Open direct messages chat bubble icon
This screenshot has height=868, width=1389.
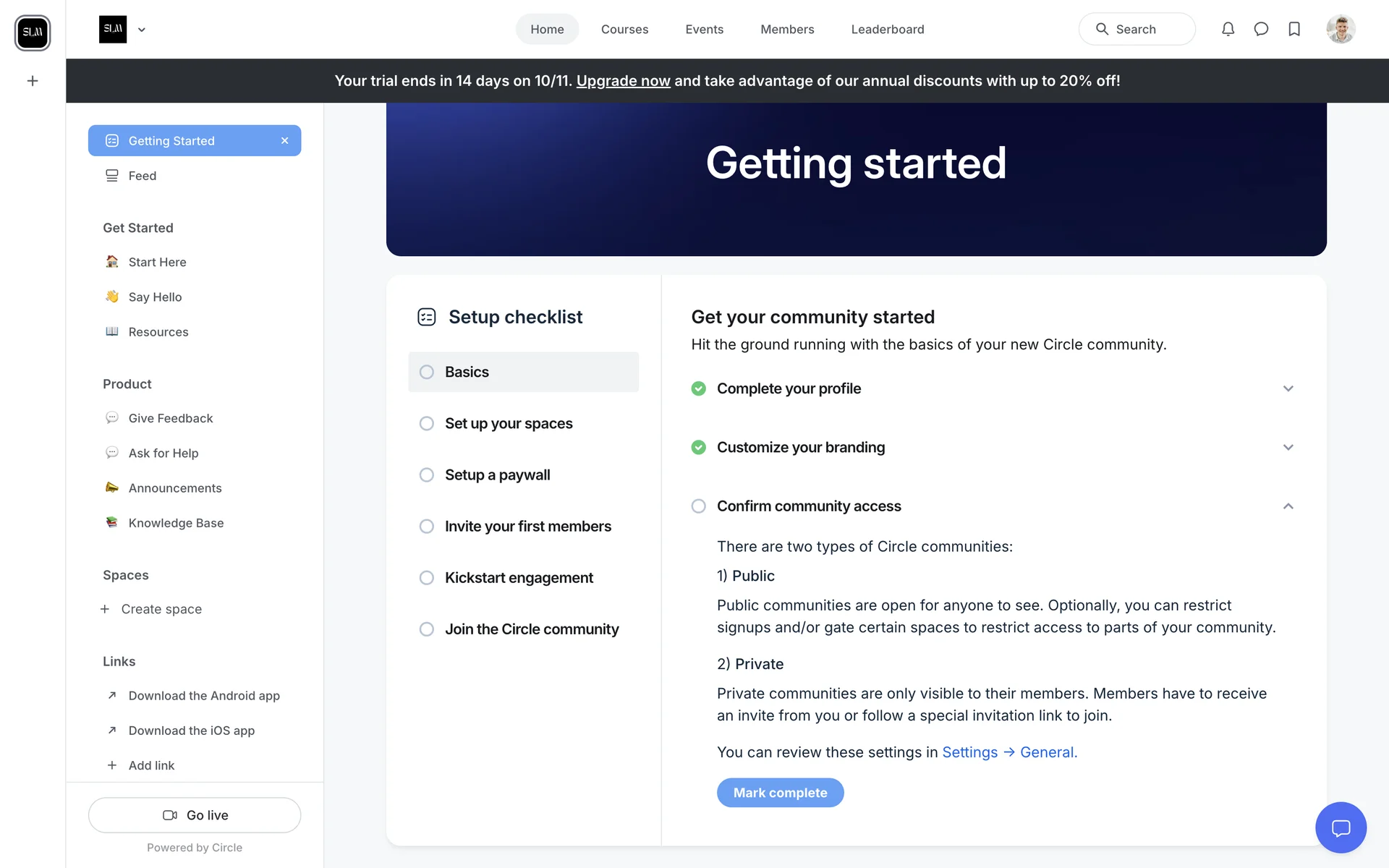click(x=1261, y=29)
